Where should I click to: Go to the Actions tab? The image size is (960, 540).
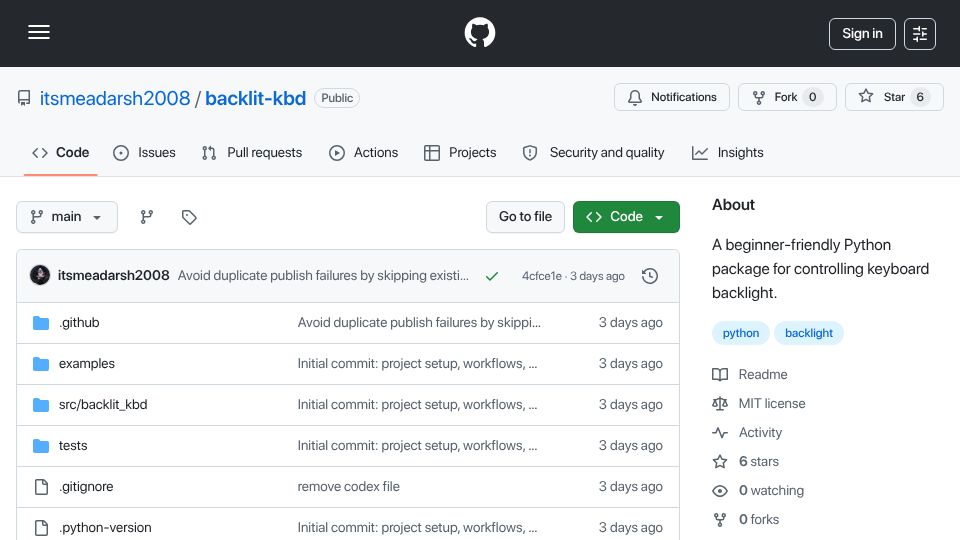point(364,152)
